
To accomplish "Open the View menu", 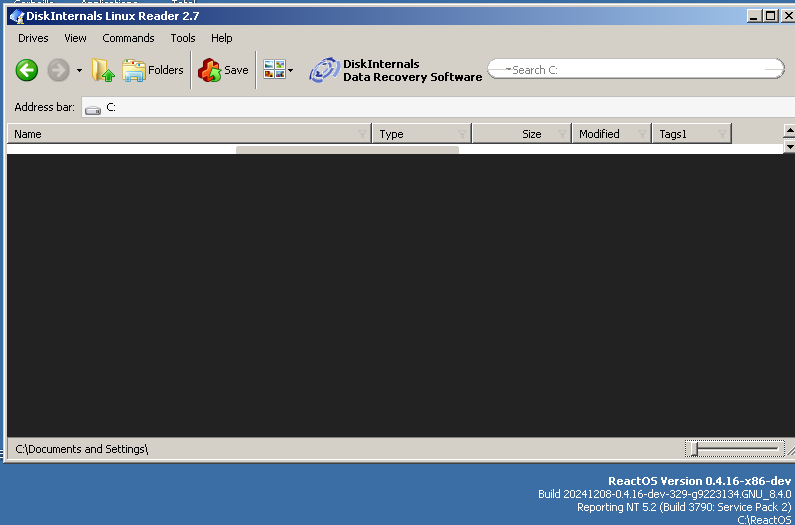I will click(x=75, y=39).
